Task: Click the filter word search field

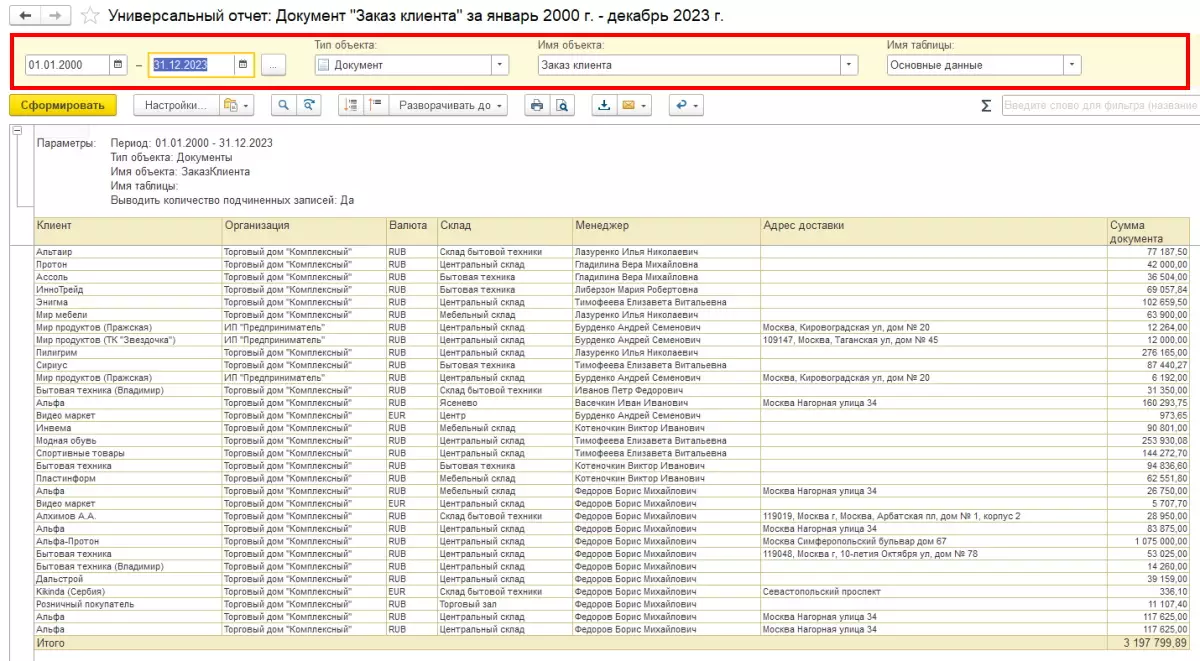Action: [1100, 105]
